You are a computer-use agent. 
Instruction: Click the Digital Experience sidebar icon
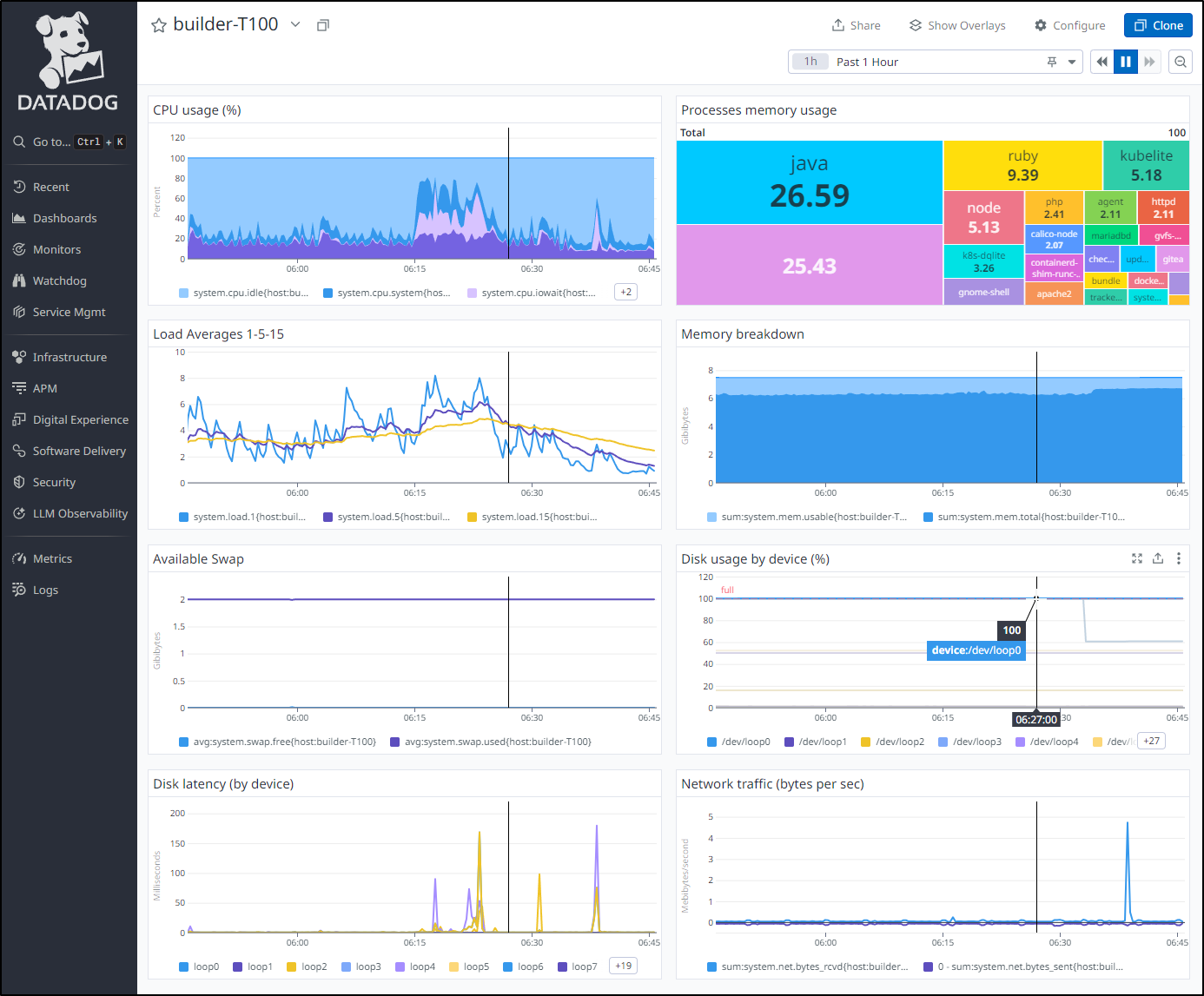coord(19,419)
